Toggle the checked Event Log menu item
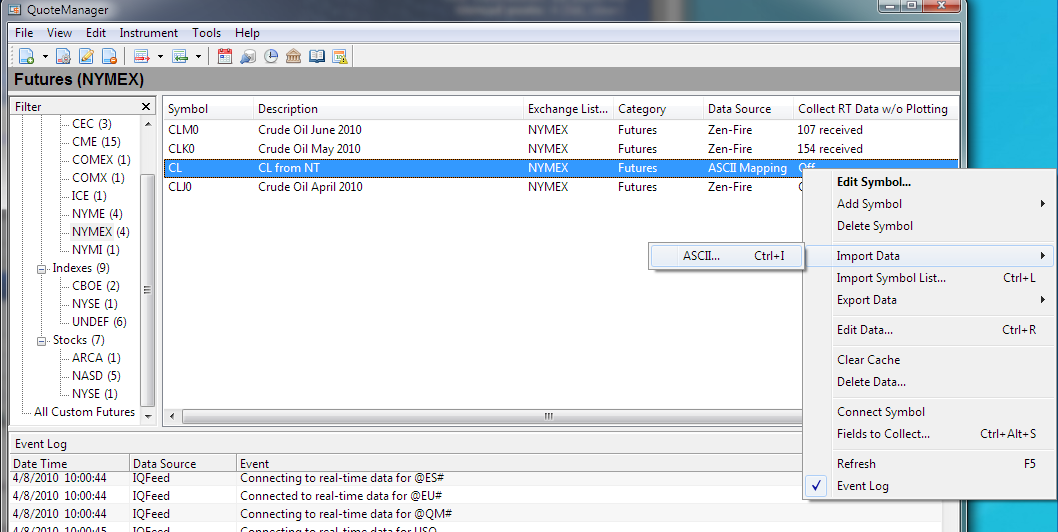1058x532 pixels. pyautogui.click(x=928, y=486)
